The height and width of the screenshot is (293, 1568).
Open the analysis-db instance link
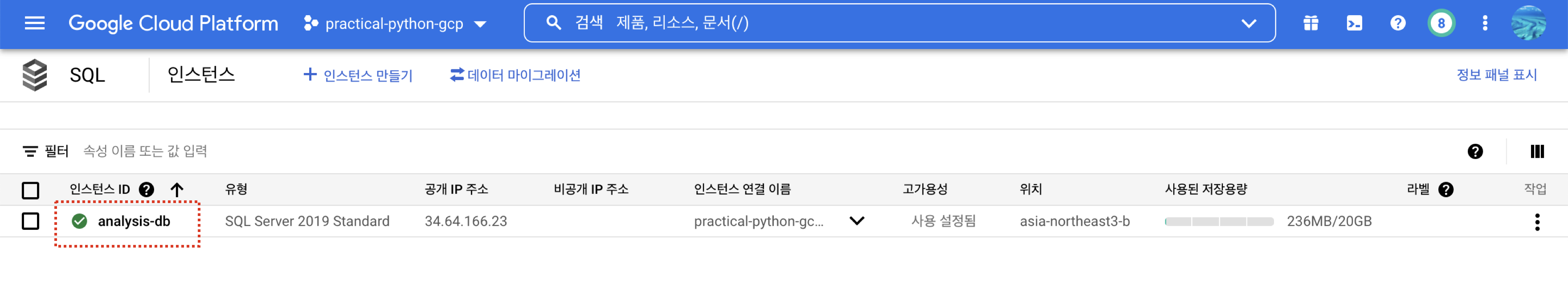(x=134, y=221)
